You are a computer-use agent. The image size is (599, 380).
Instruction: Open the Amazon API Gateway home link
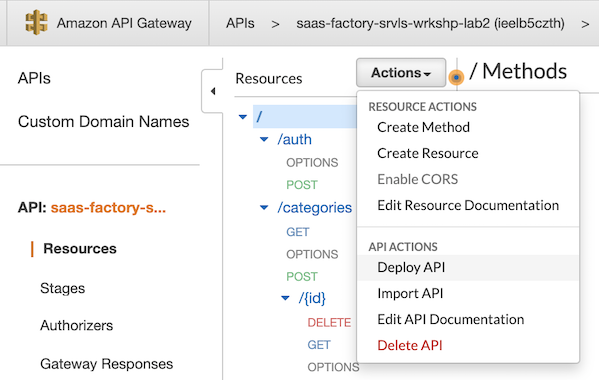pos(124,23)
